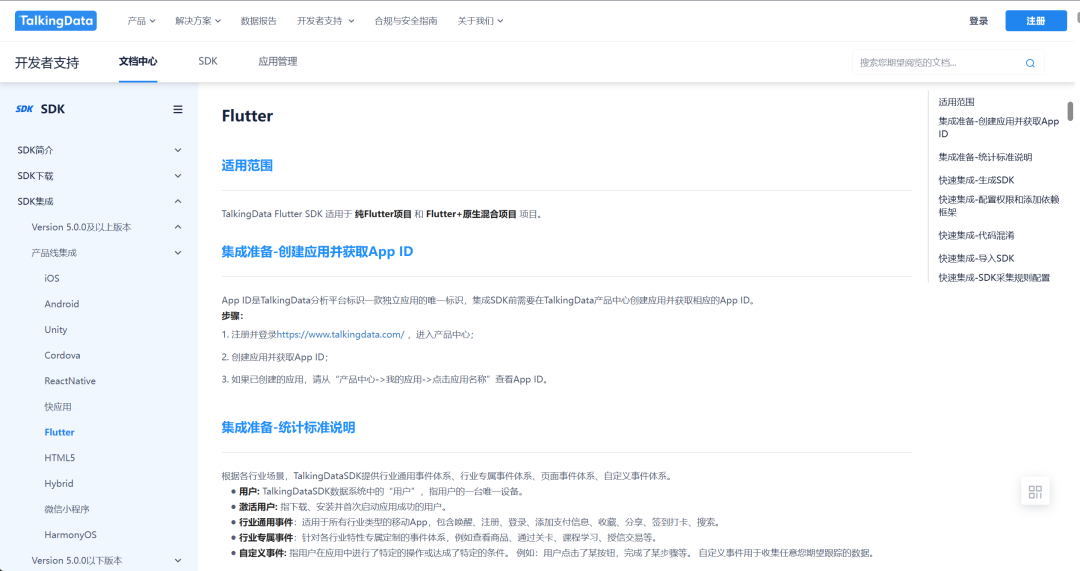Jump to 快速集成-代码混淆 outline entry
This screenshot has width=1080, height=571.
[976, 235]
